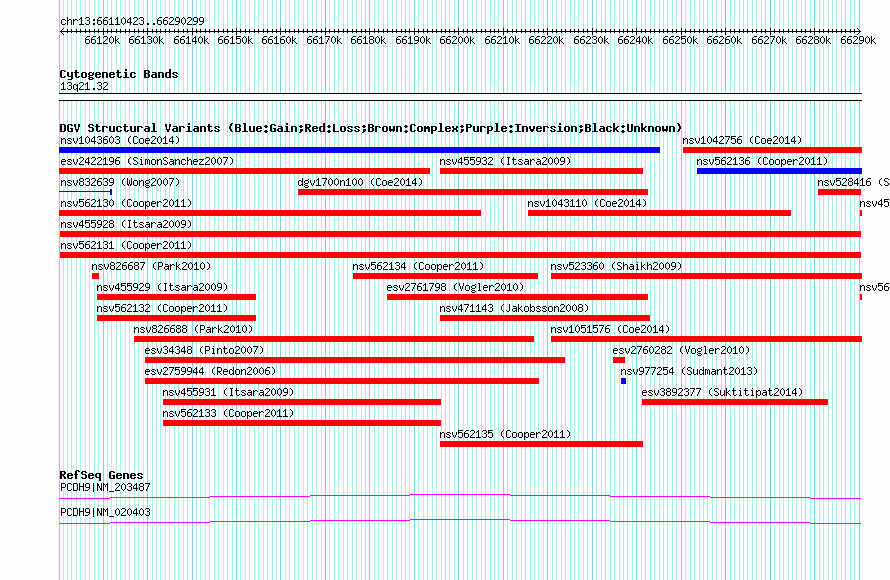The height and width of the screenshot is (580, 890).
Task: Open dgv1700n100 (Coe2014) variant label
Action: pyautogui.click(x=360, y=182)
